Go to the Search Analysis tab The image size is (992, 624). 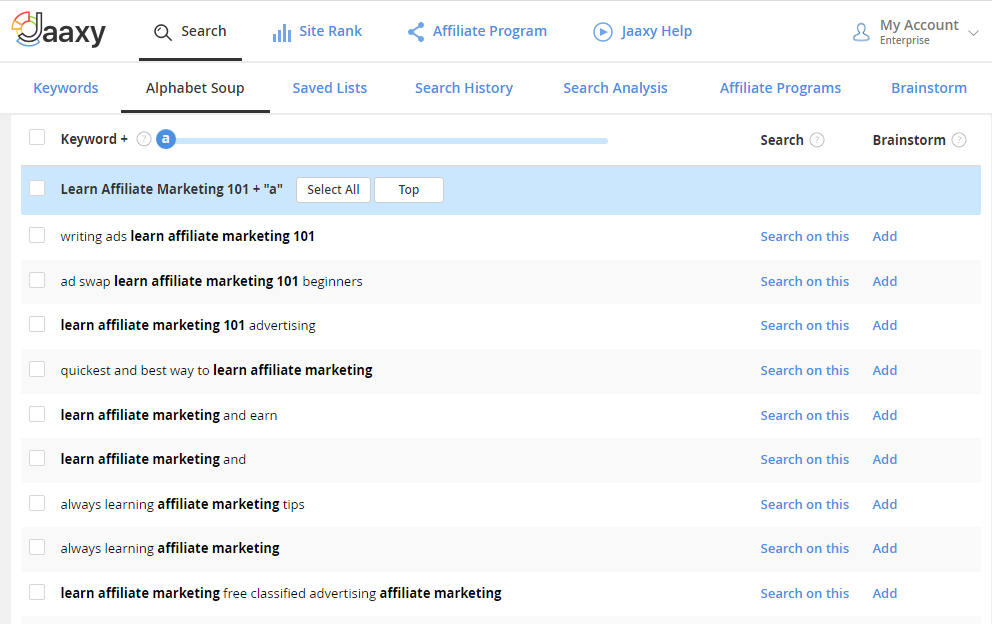615,88
